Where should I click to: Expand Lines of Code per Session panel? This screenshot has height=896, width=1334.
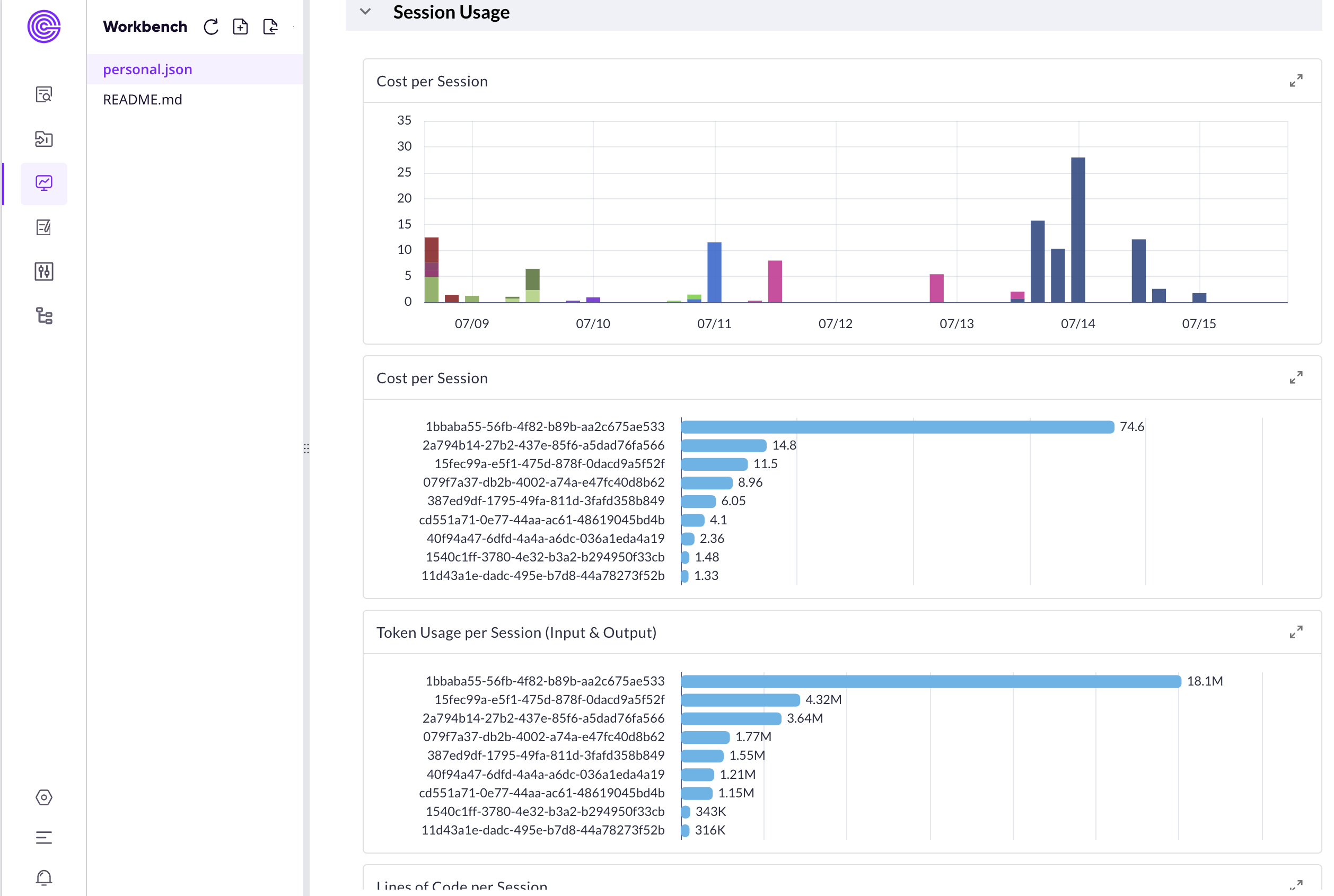1296,886
